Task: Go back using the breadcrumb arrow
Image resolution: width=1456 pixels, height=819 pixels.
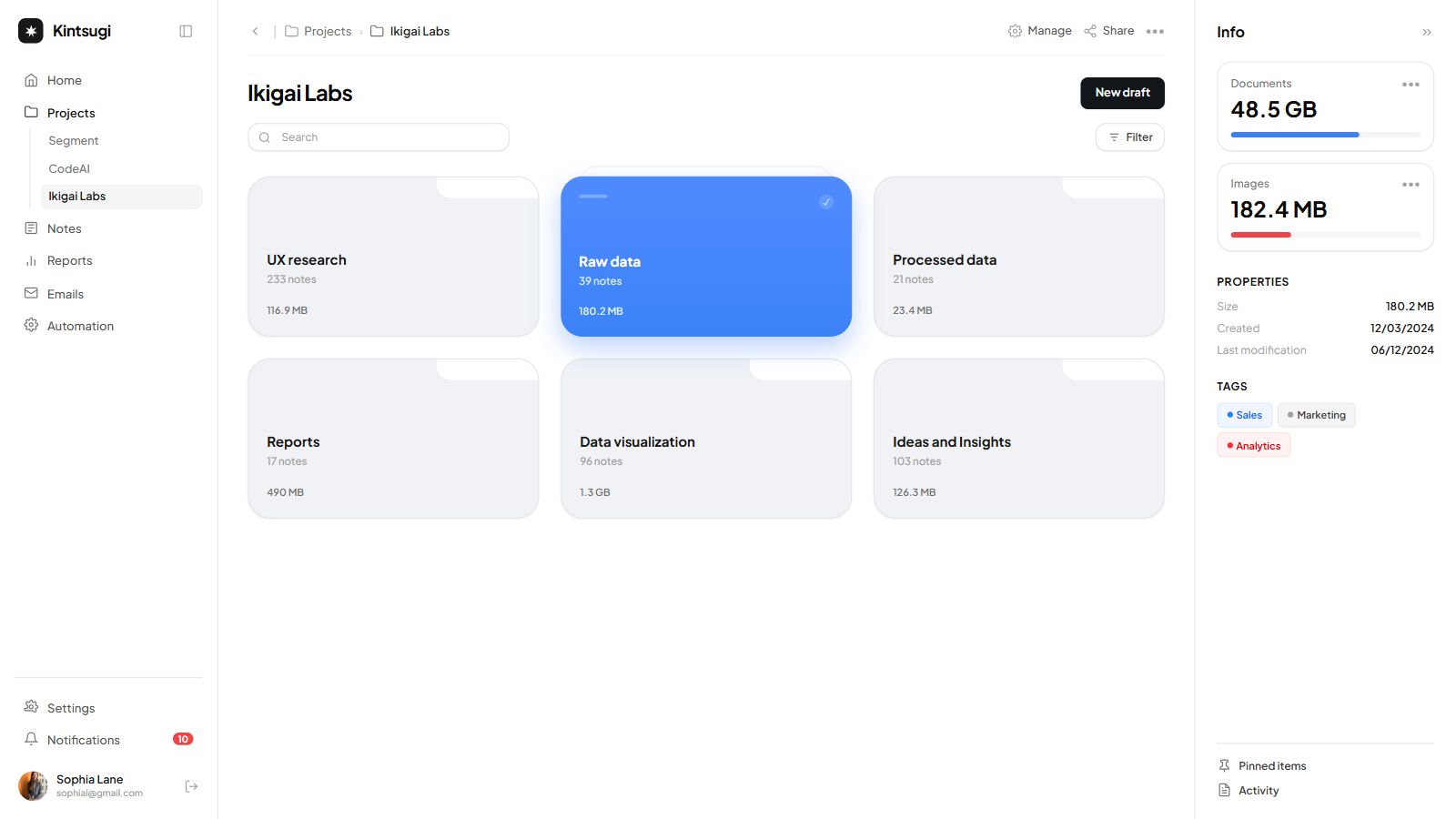Action: click(255, 31)
